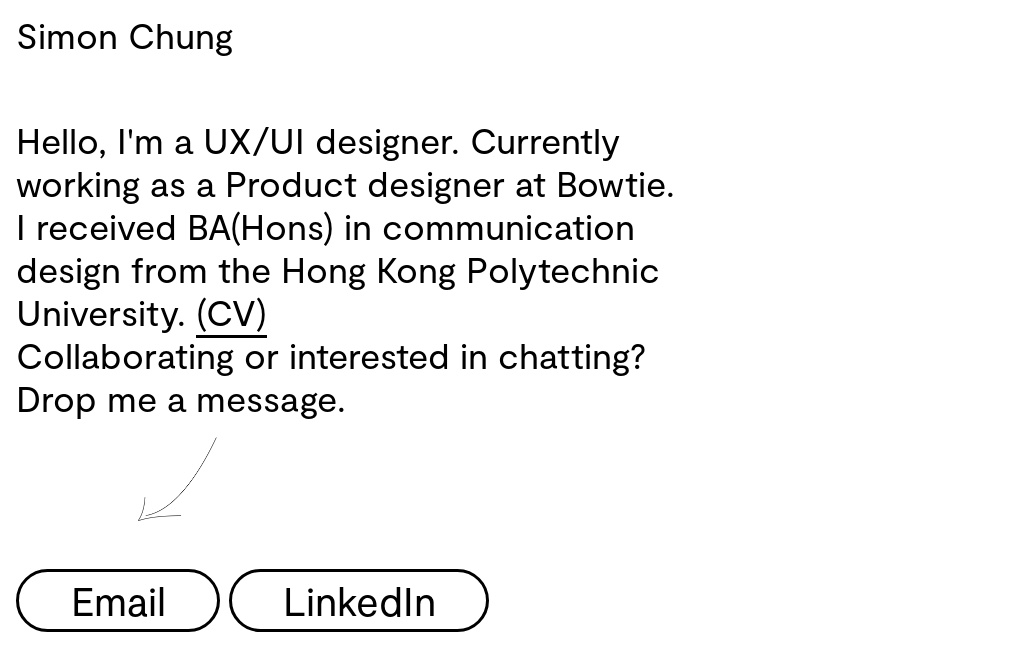Viewport: 1024px width, 672px height.
Task: Click the word "Bowtie" in the bio
Action: pyautogui.click(x=612, y=185)
